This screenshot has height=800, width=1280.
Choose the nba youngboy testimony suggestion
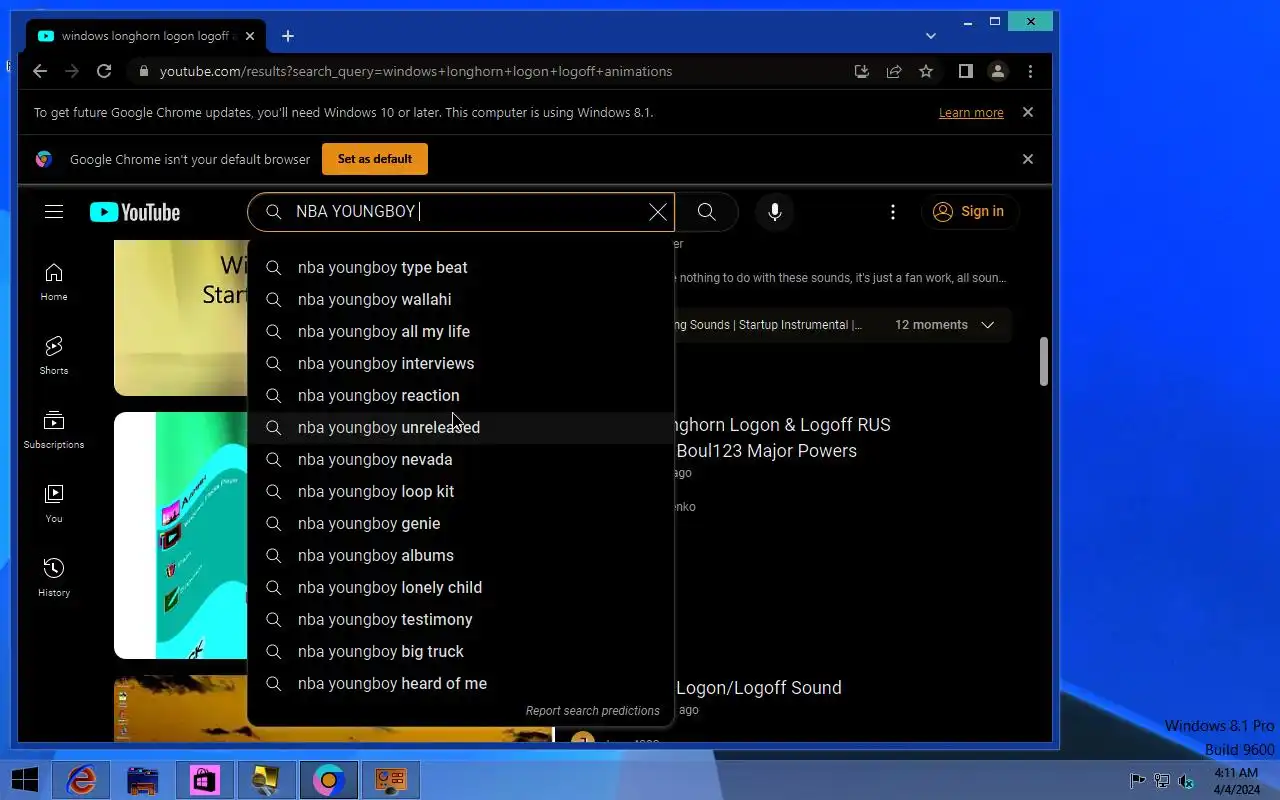click(x=461, y=619)
